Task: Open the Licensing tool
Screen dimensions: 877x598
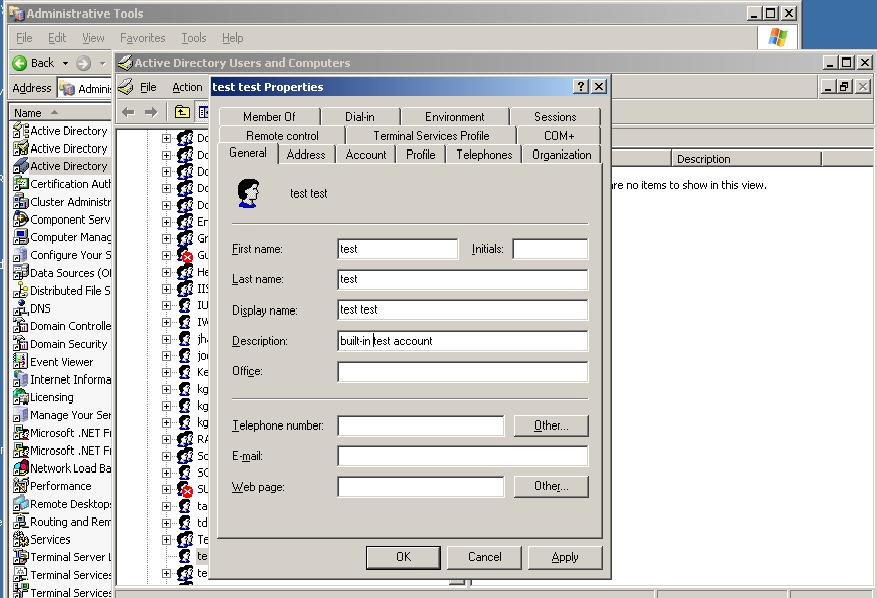Action: (x=44, y=397)
